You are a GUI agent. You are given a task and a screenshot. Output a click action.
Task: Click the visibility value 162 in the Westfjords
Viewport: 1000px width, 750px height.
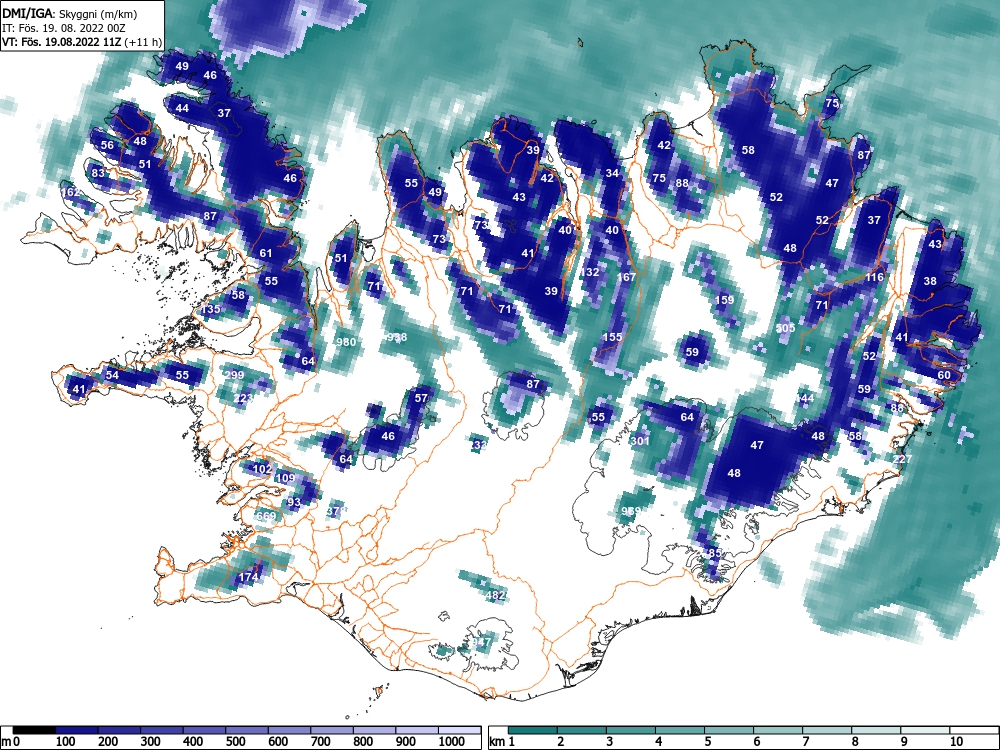tap(70, 192)
